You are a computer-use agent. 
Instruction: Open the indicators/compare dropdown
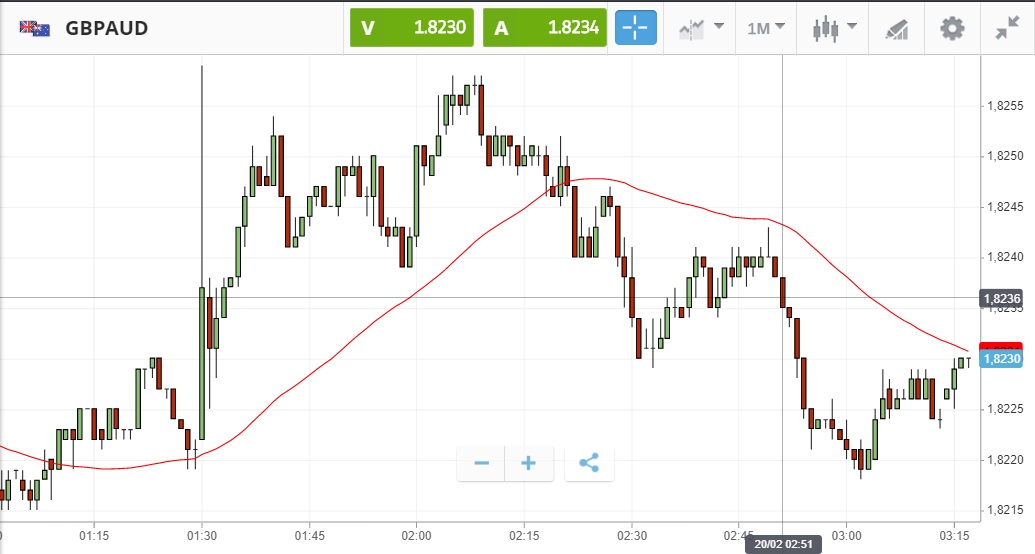pos(701,28)
